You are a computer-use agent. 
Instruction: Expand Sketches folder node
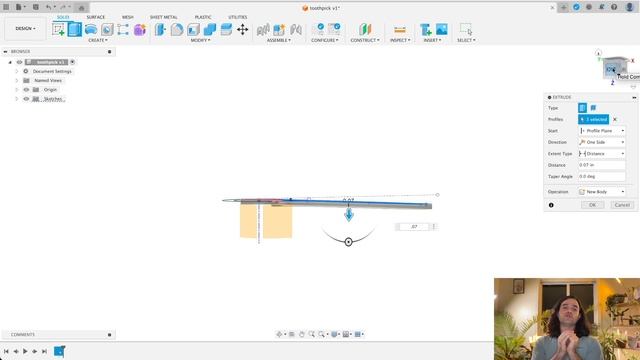tap(17, 99)
